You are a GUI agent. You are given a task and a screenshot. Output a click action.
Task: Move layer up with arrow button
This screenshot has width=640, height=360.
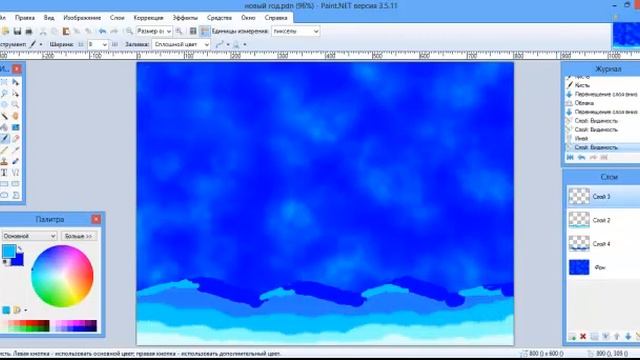[617, 336]
